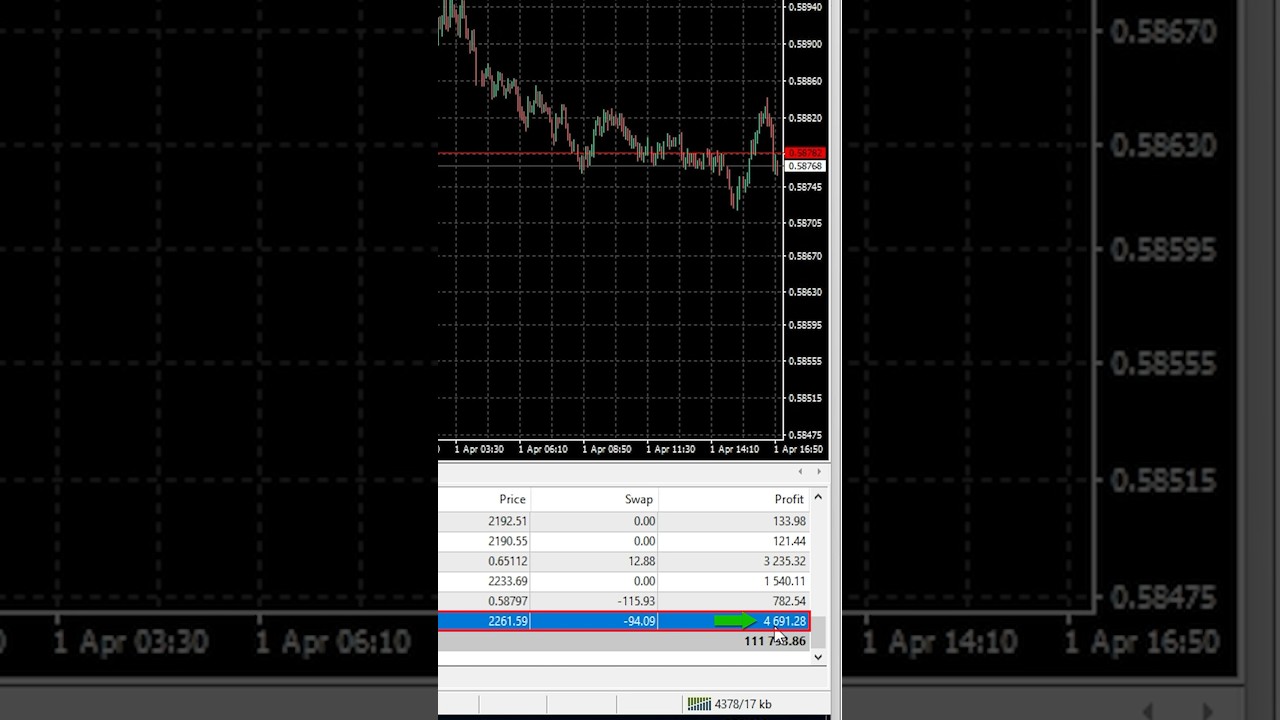Click the highlighted profit value 4 691.28
The width and height of the screenshot is (1280, 720).
[784, 621]
